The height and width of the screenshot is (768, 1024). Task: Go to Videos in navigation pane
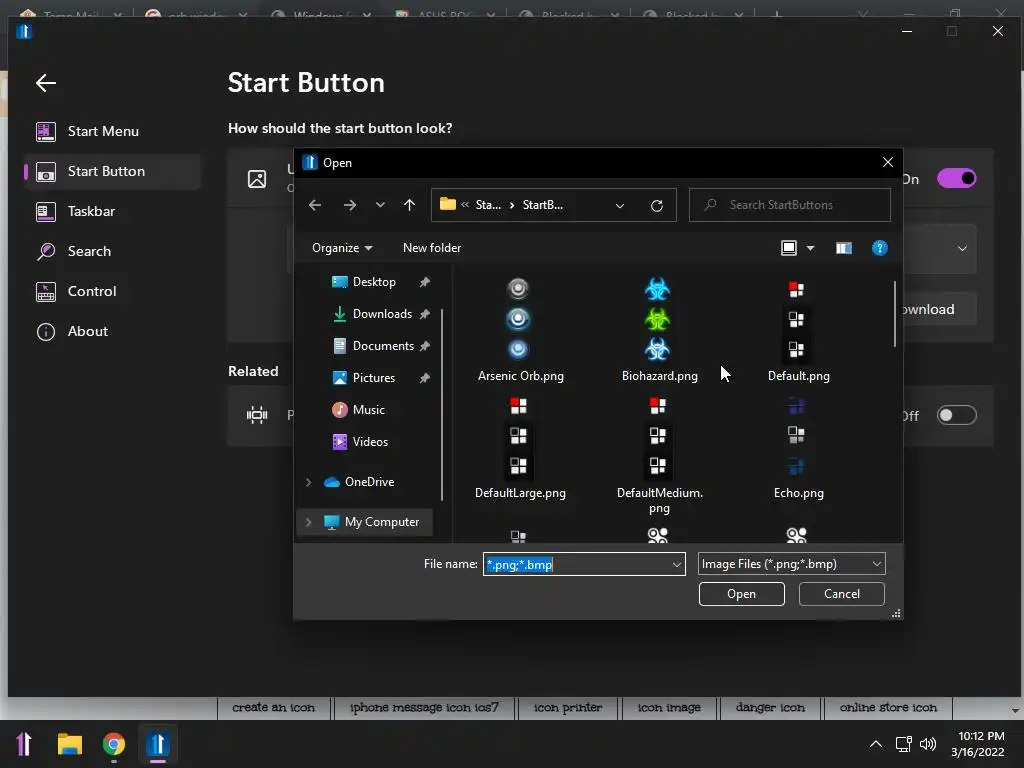tap(370, 442)
